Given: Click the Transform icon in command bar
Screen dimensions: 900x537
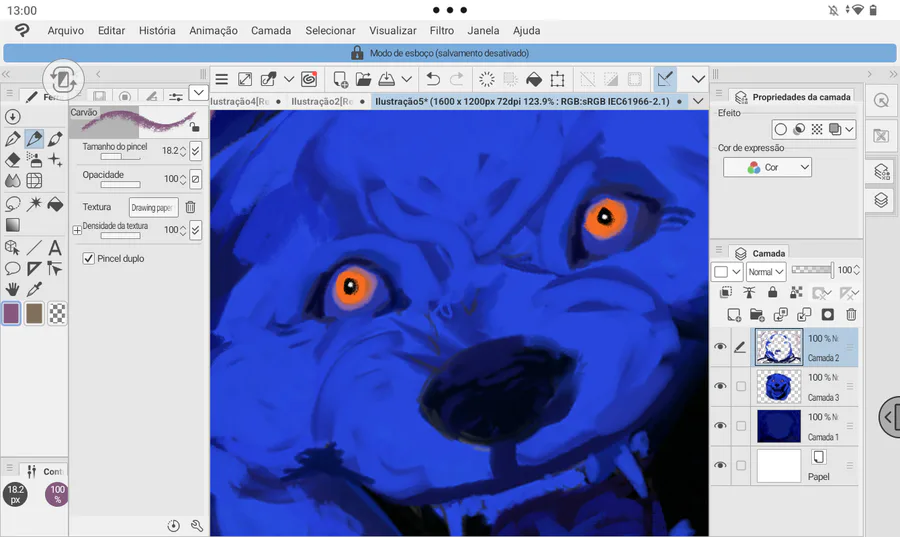Looking at the screenshot, I should click(x=557, y=79).
